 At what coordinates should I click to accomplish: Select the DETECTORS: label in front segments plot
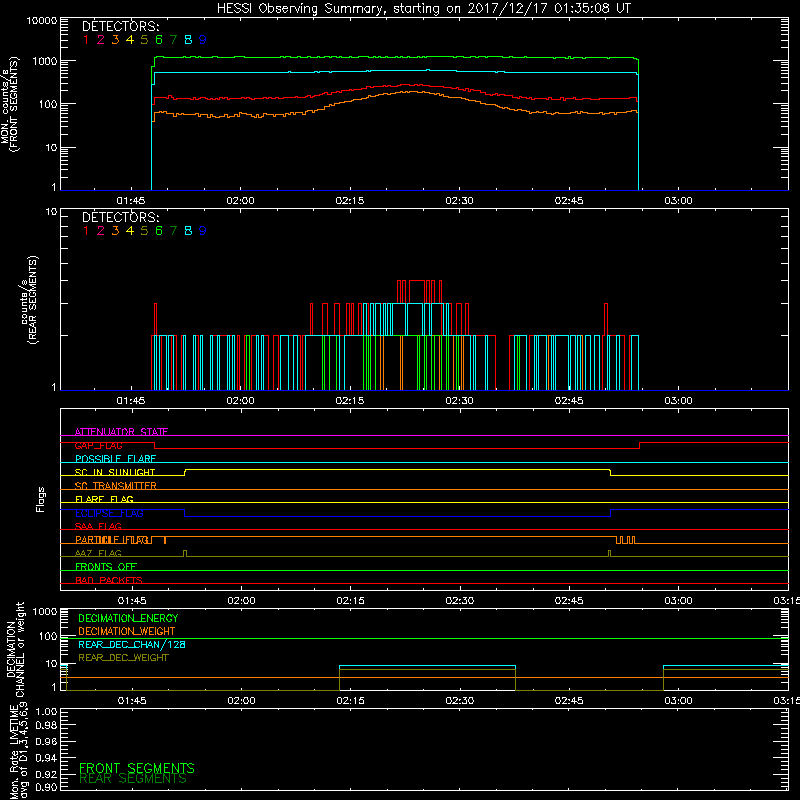(x=120, y=27)
